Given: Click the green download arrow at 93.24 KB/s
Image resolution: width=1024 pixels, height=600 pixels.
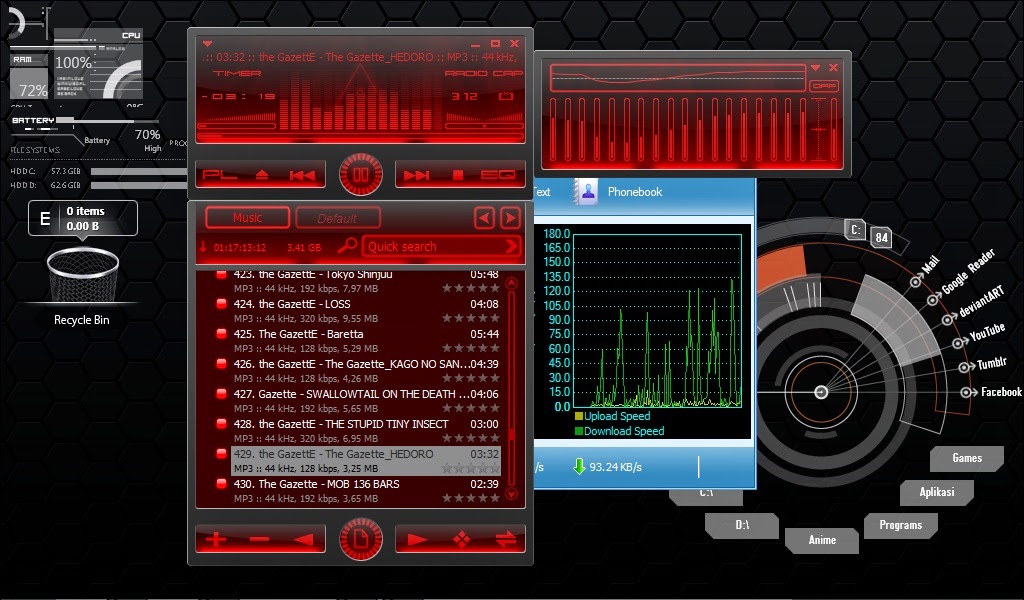Looking at the screenshot, I should coord(579,466).
